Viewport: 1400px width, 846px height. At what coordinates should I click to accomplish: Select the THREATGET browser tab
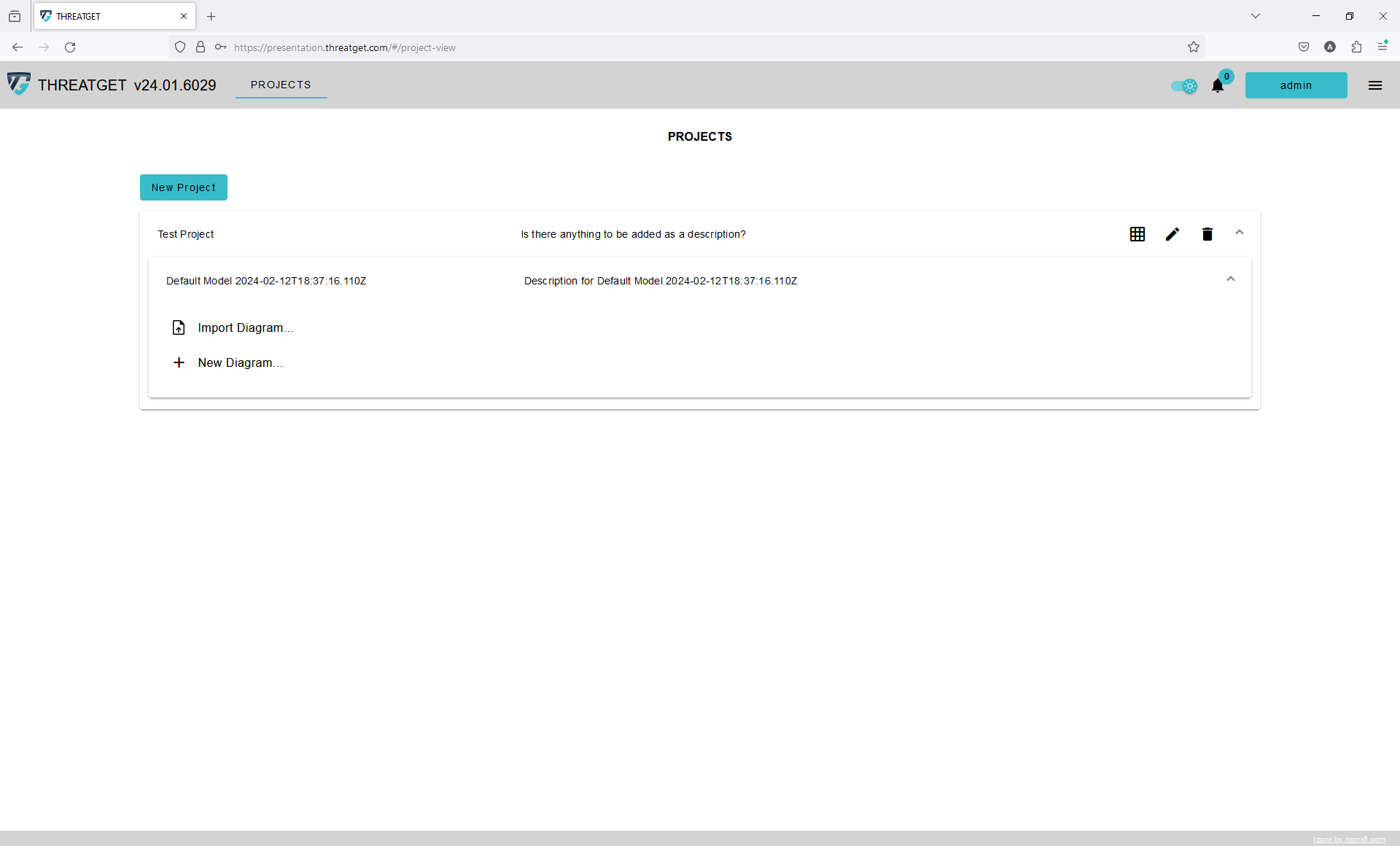(x=109, y=16)
